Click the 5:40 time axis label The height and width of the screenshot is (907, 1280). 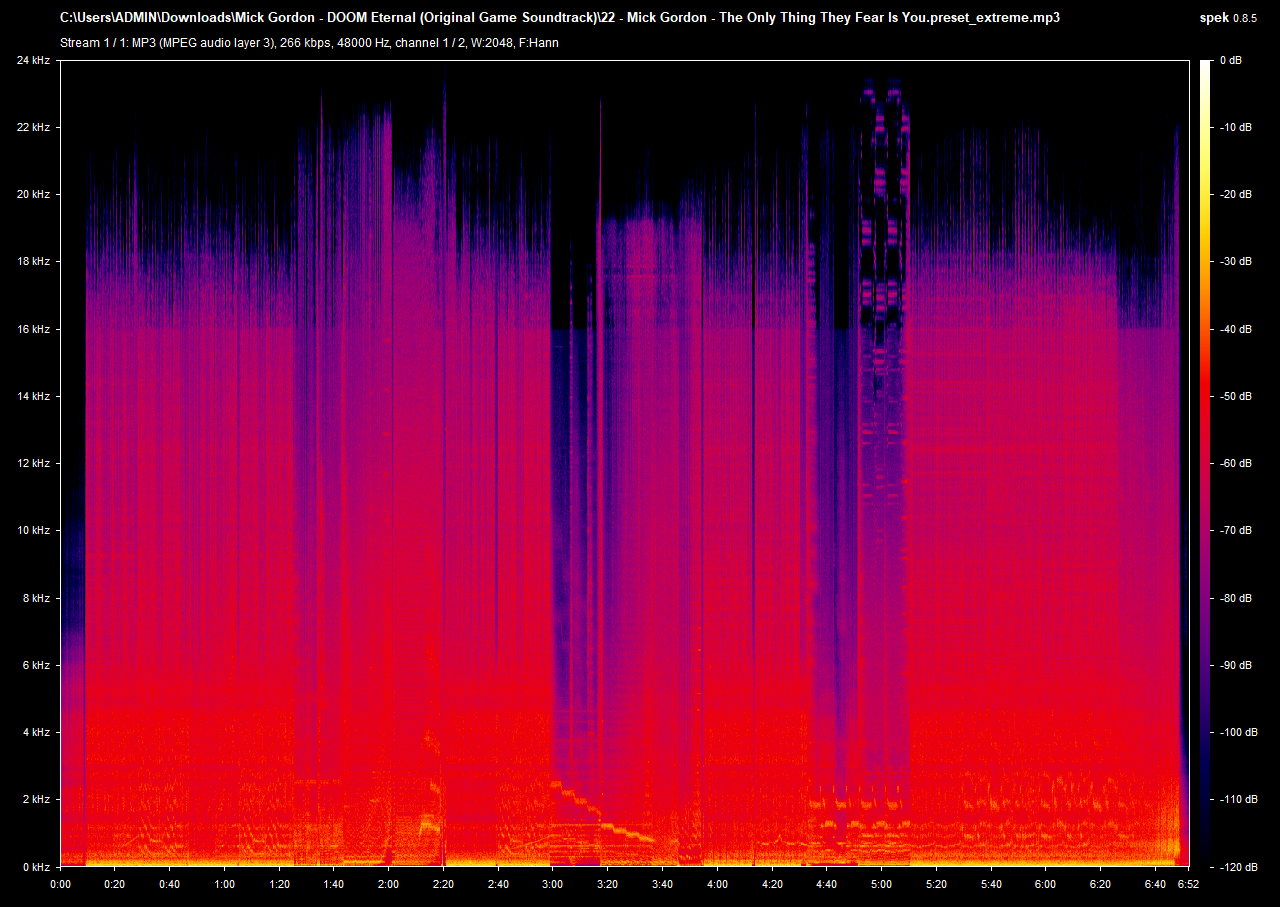click(x=990, y=885)
